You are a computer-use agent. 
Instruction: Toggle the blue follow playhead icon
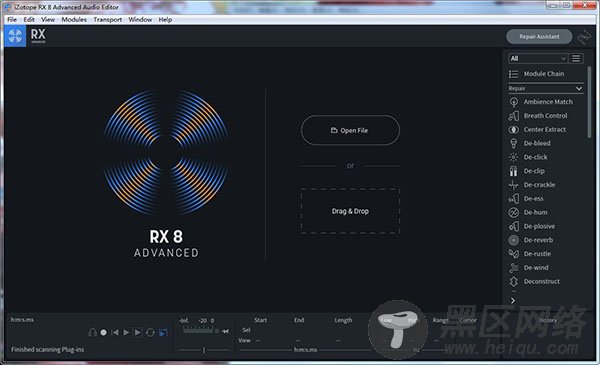coord(163,332)
